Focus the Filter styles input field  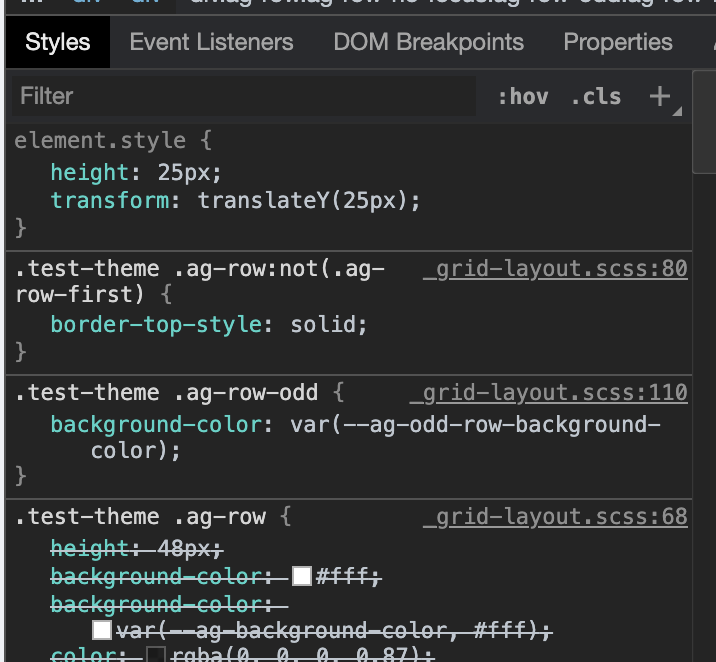[244, 96]
